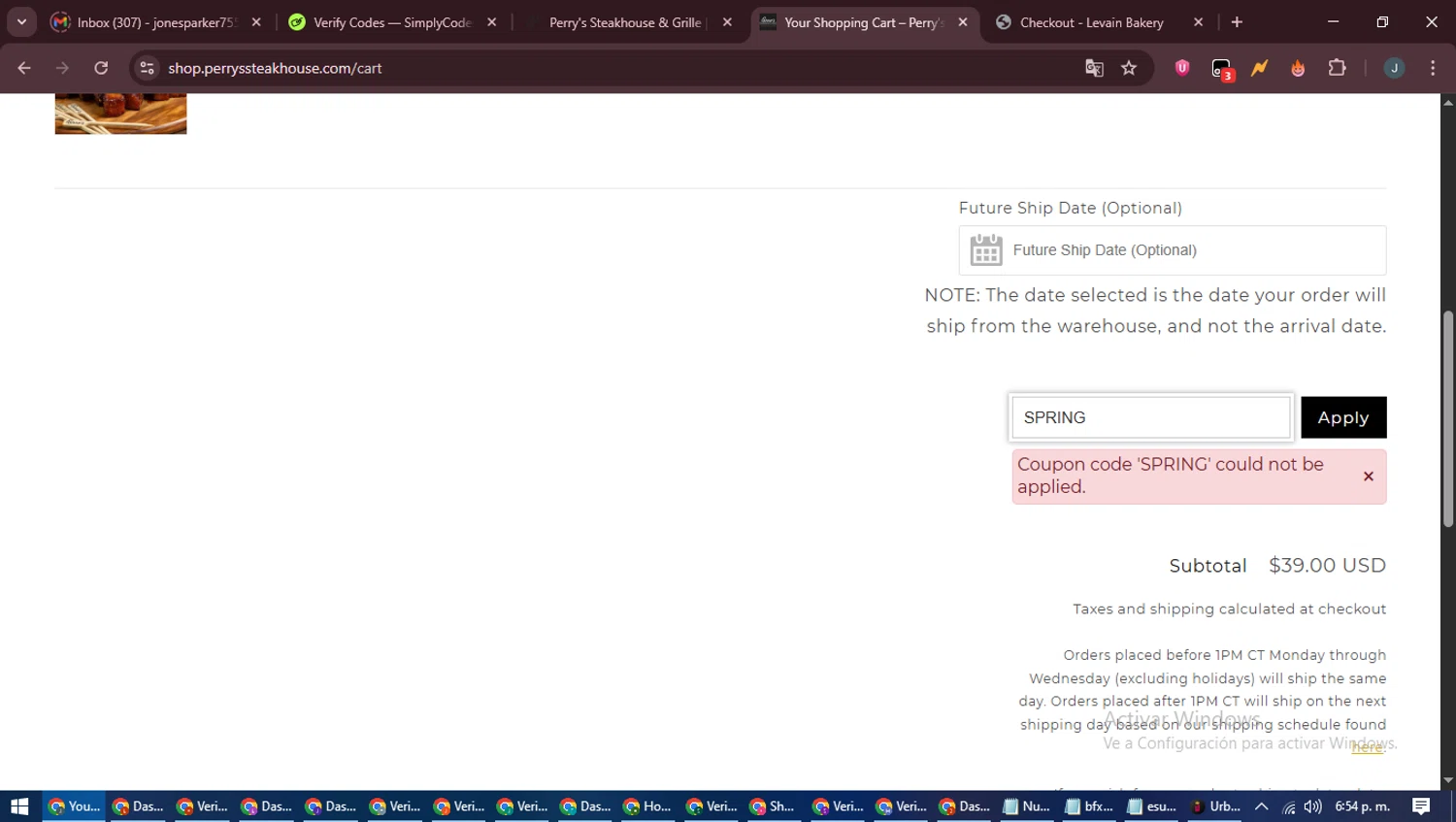
Task: Click the calendar icon for Future Ship Date
Action: coord(985,250)
